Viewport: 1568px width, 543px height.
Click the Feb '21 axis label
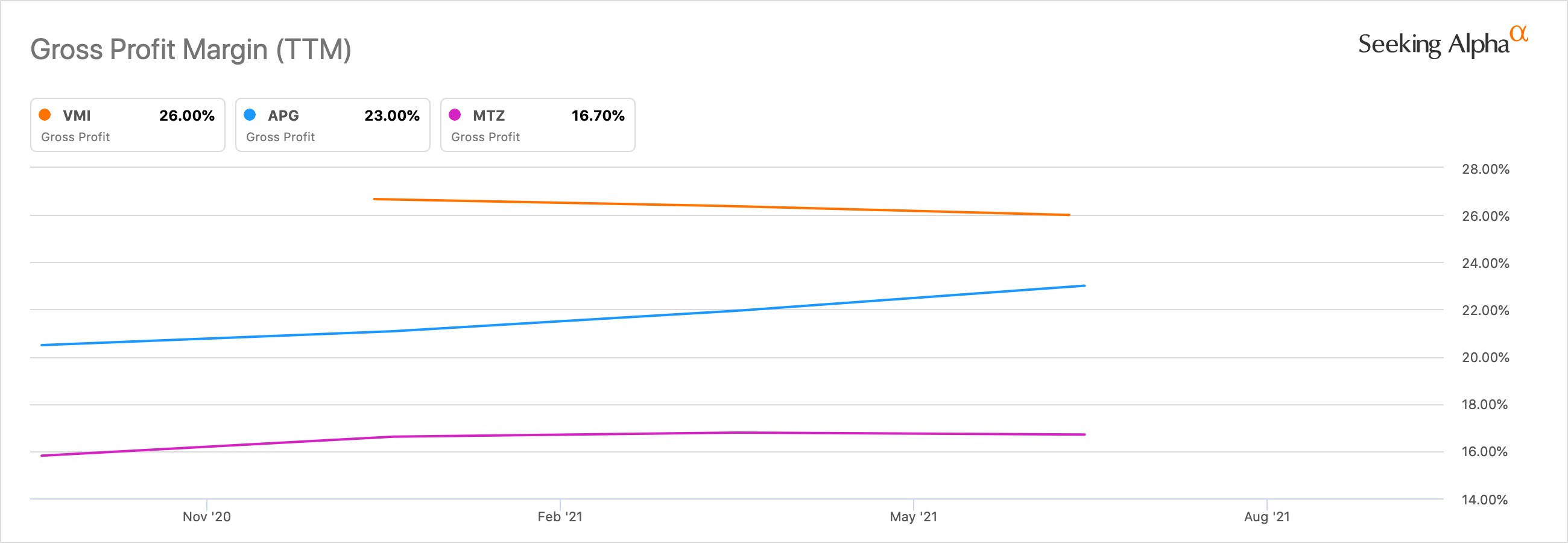pyautogui.click(x=560, y=517)
